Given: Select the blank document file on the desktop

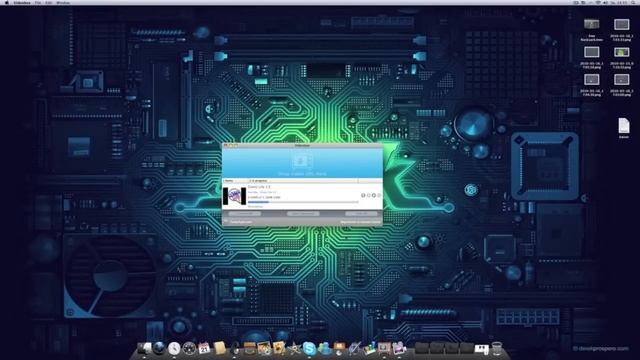Looking at the screenshot, I should (x=623, y=126).
